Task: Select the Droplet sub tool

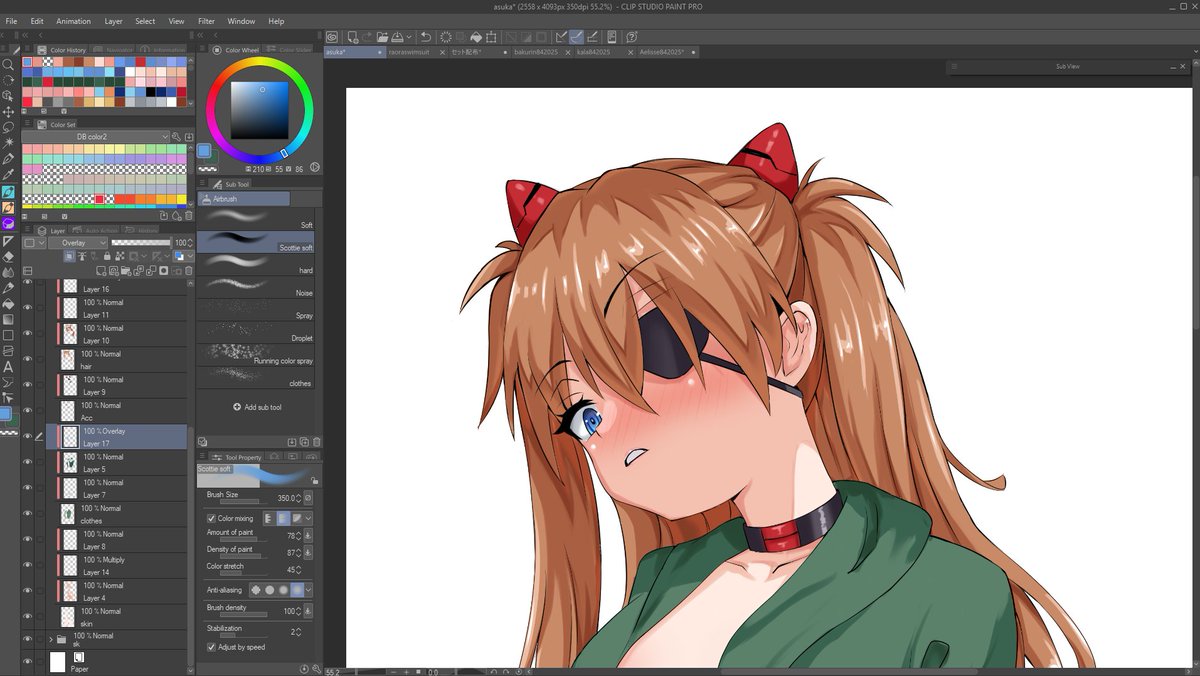Action: (x=256, y=332)
